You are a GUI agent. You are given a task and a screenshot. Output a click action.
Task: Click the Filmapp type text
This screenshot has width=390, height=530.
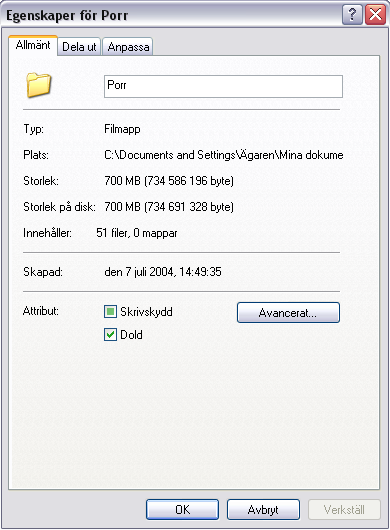click(122, 129)
